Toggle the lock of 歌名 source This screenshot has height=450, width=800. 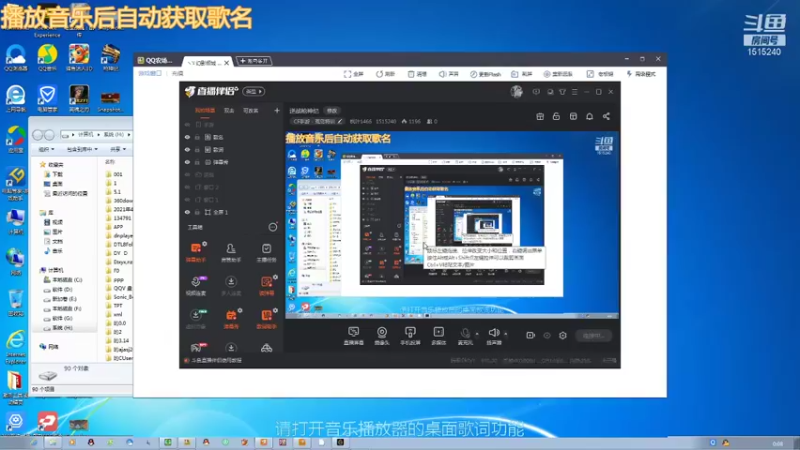click(x=197, y=137)
